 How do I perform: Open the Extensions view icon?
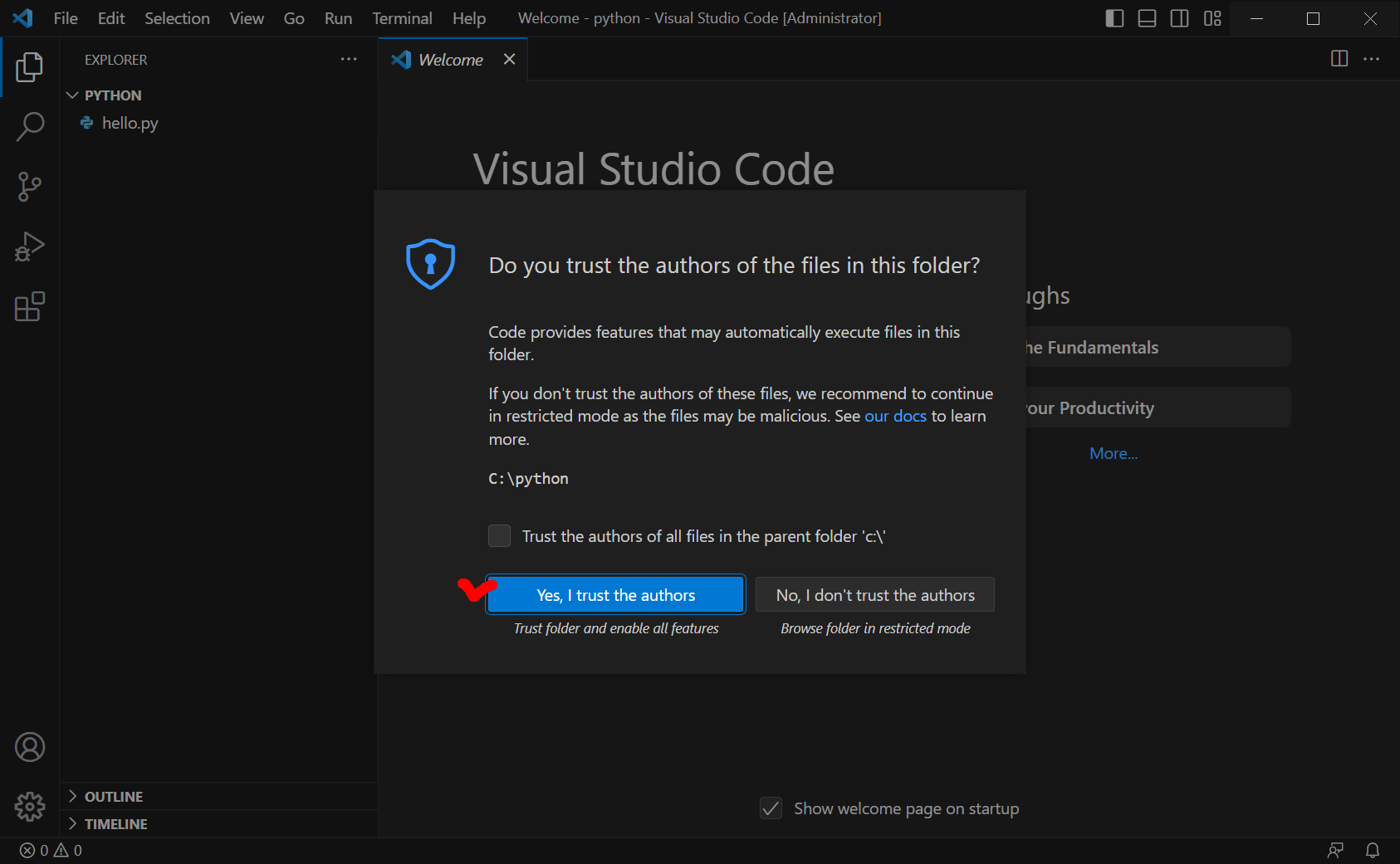click(x=29, y=306)
